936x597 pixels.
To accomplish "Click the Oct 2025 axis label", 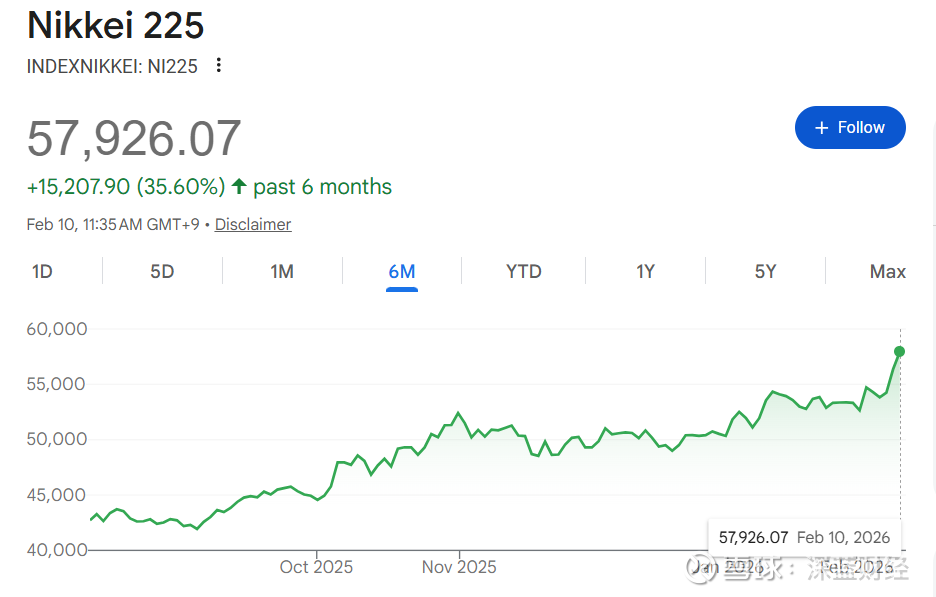I will click(x=316, y=567).
